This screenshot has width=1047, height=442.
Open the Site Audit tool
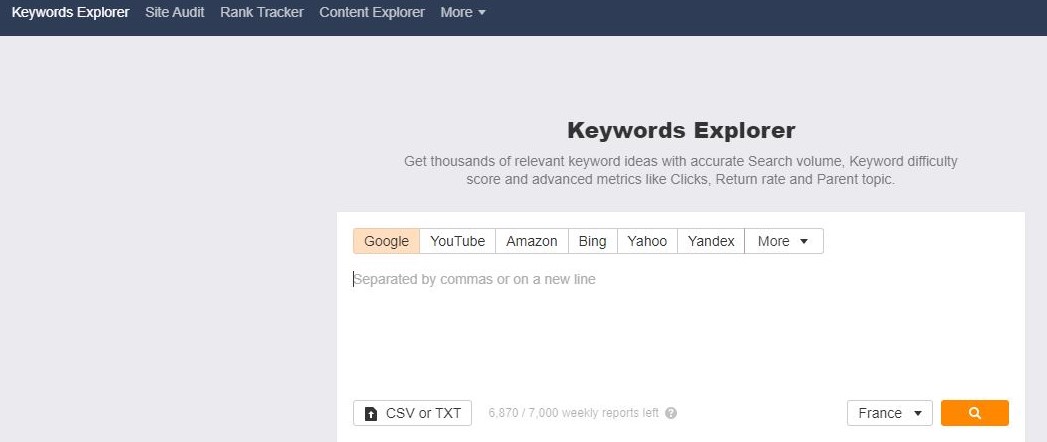pos(175,12)
